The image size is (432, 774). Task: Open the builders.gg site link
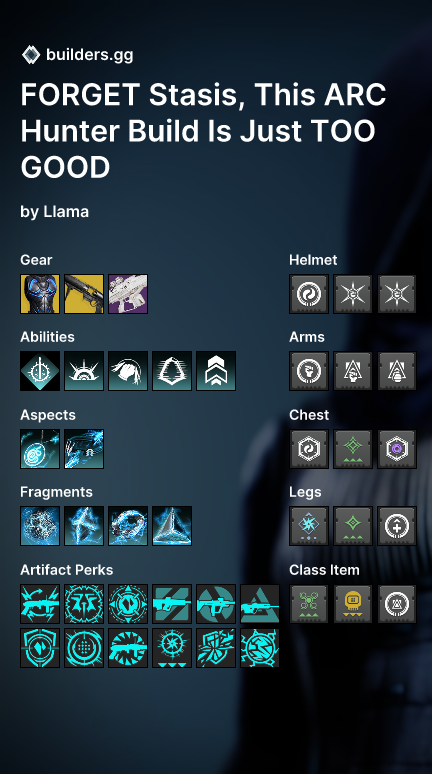[89, 55]
